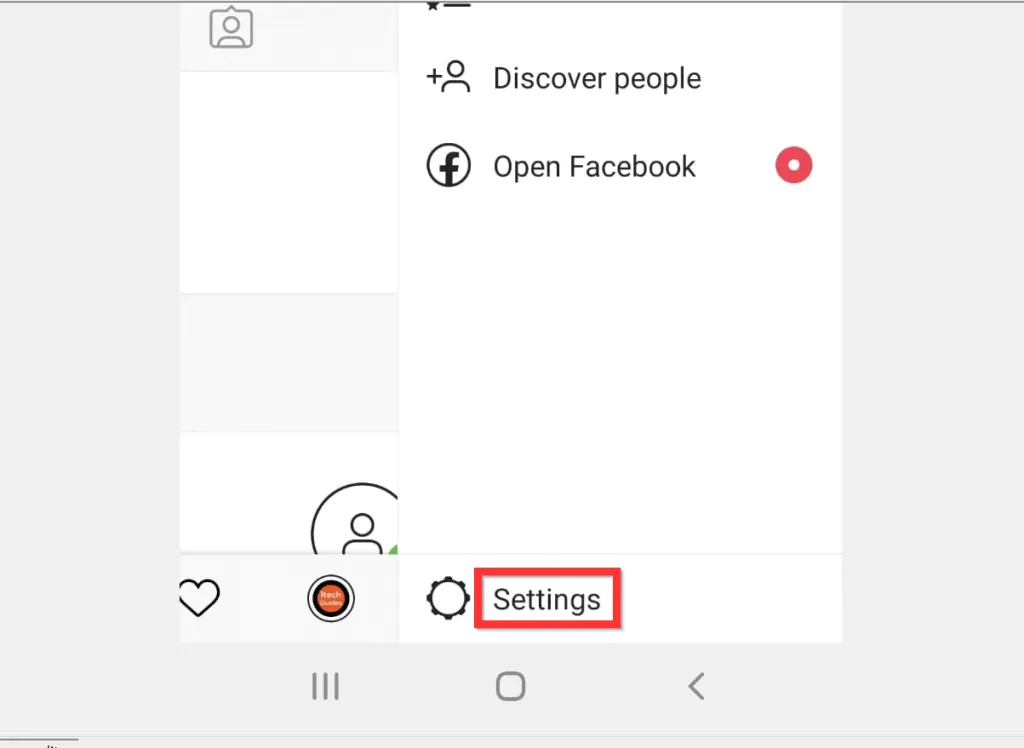Image resolution: width=1024 pixels, height=748 pixels.
Task: Tap the Android back arrow
Action: click(x=696, y=686)
